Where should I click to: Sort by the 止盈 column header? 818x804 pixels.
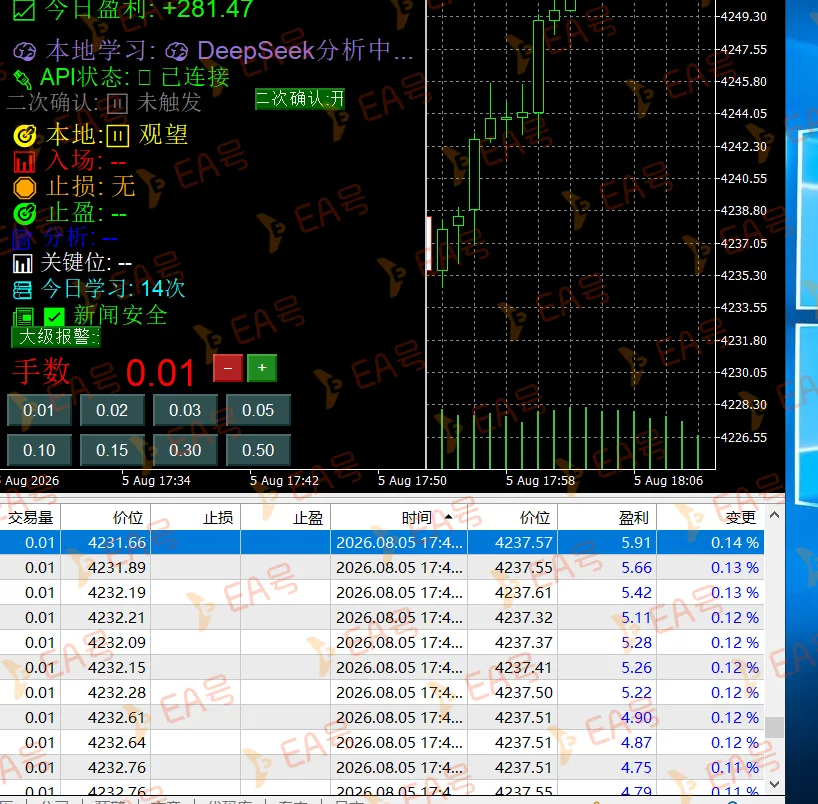[x=286, y=517]
